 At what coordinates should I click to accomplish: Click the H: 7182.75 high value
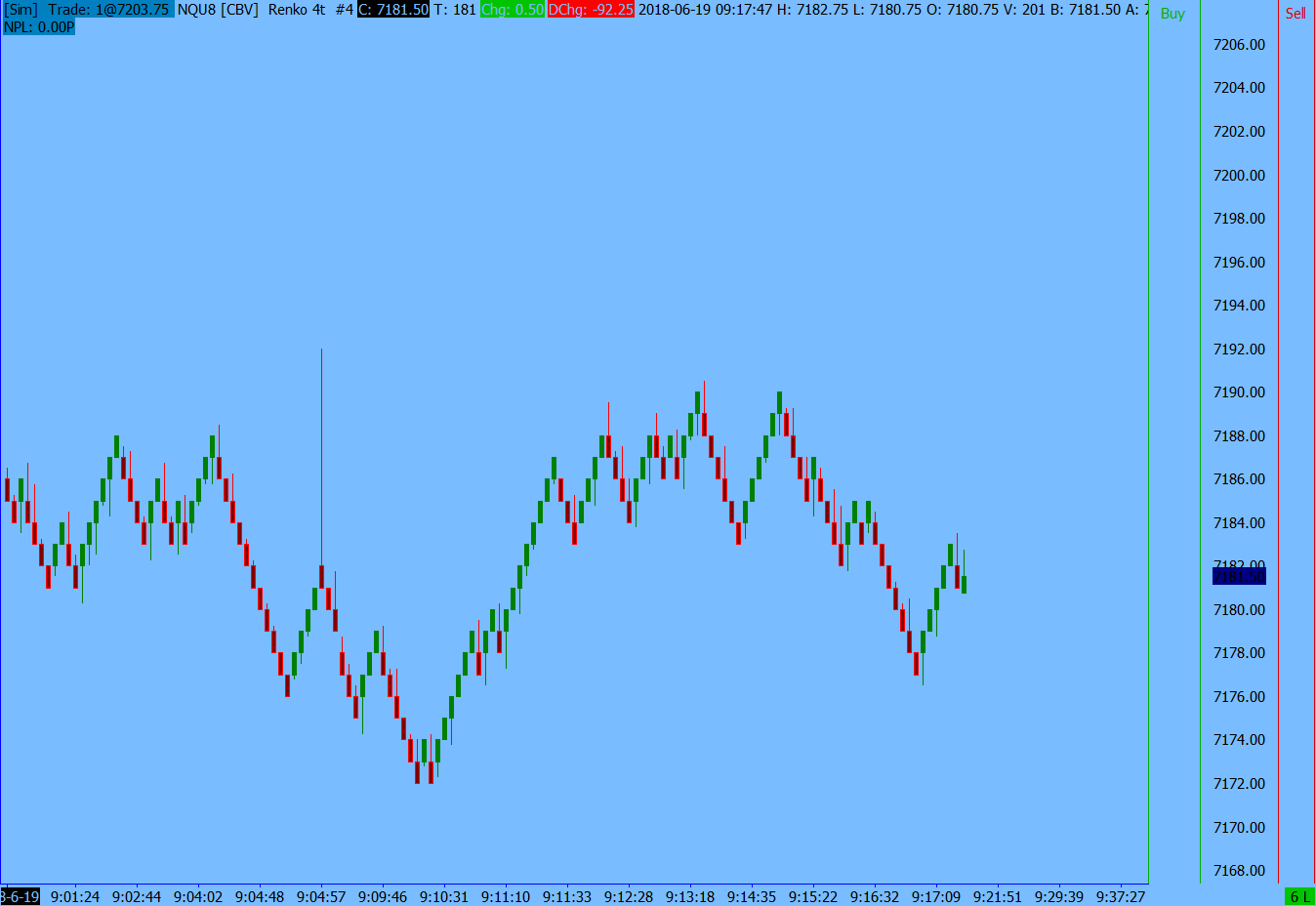(812, 10)
